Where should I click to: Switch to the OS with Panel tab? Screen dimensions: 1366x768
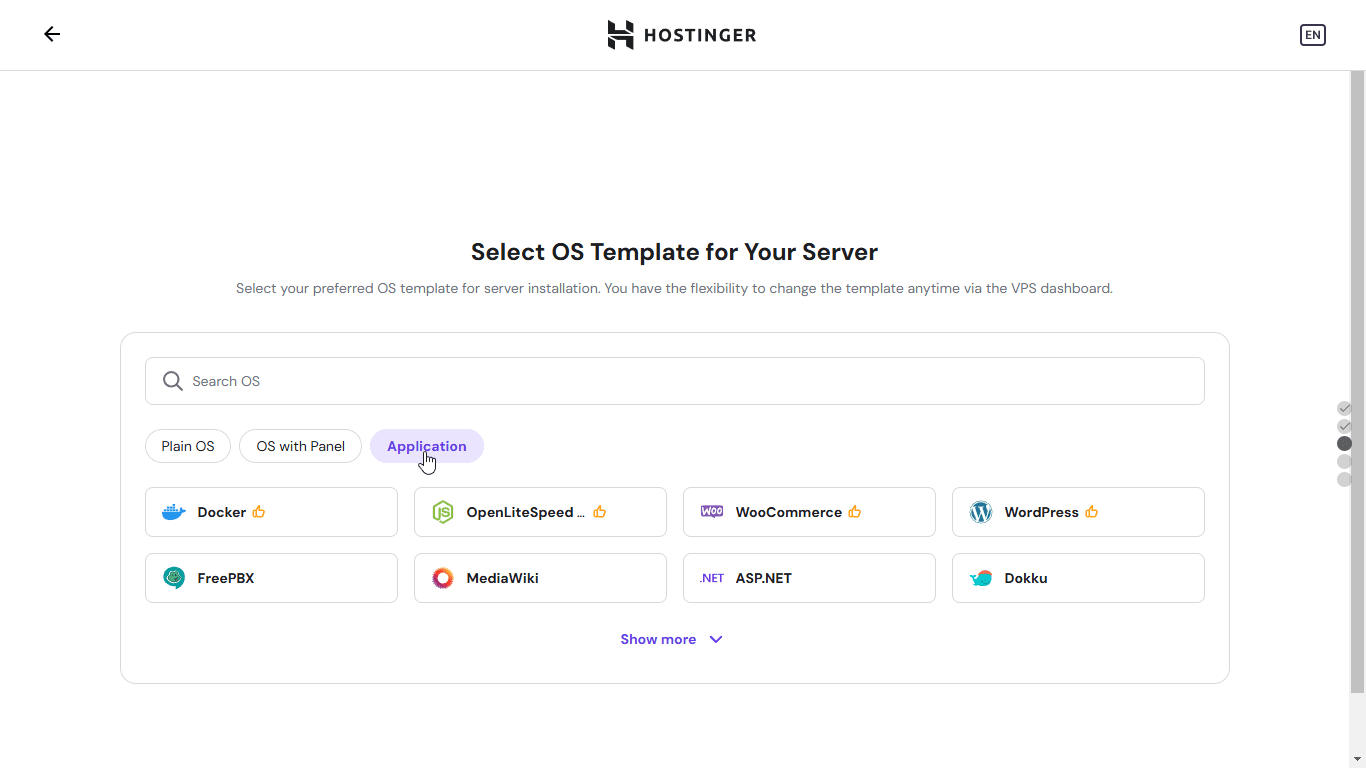coord(300,446)
